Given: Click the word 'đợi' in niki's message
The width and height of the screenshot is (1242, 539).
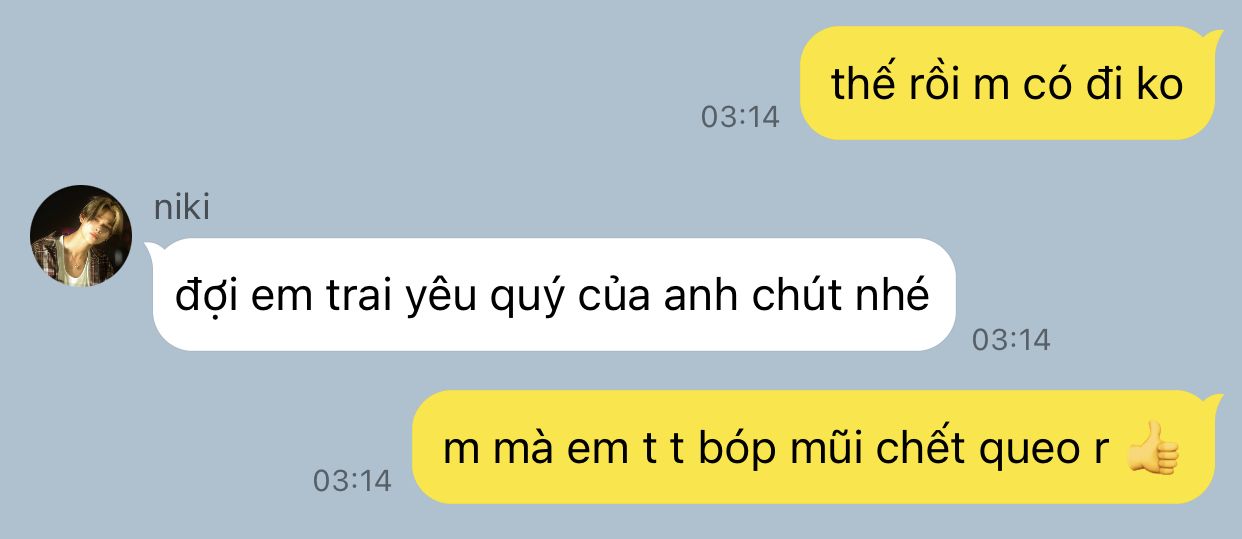Looking at the screenshot, I should [x=203, y=296].
